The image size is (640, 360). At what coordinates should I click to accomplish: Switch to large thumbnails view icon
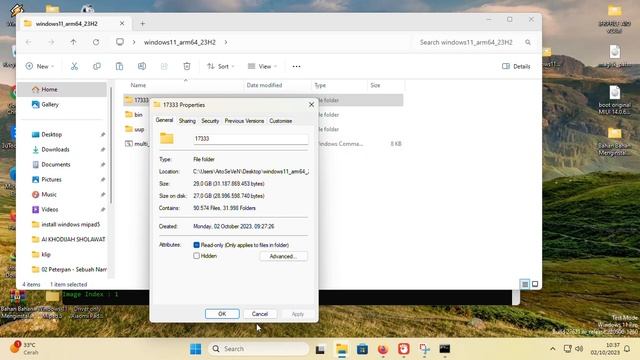pyautogui.click(x=535, y=284)
